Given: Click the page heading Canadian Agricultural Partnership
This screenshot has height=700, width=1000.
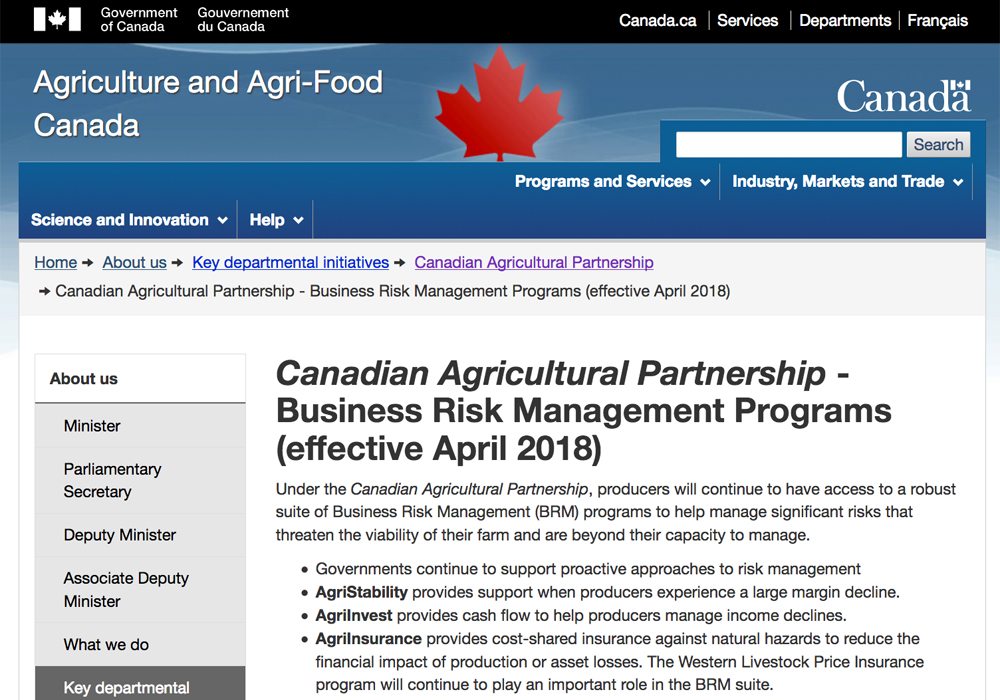Looking at the screenshot, I should click(x=584, y=411).
